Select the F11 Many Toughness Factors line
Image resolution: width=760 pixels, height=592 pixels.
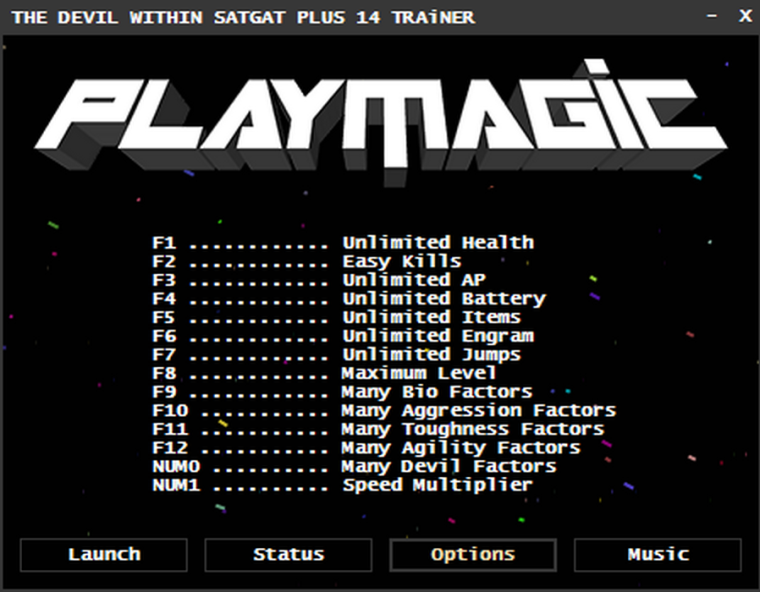click(379, 429)
